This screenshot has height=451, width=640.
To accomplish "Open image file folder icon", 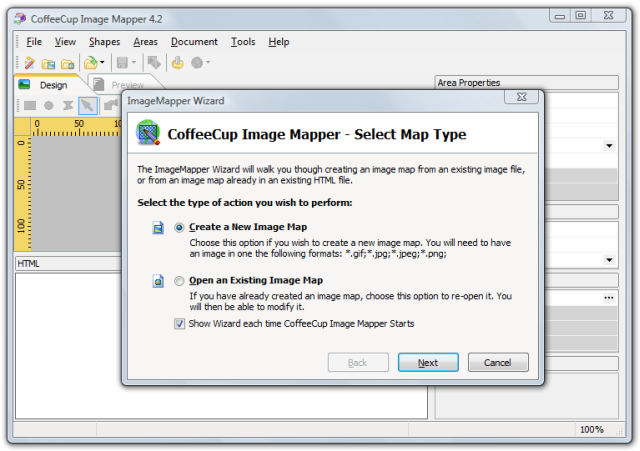I will pos(48,64).
